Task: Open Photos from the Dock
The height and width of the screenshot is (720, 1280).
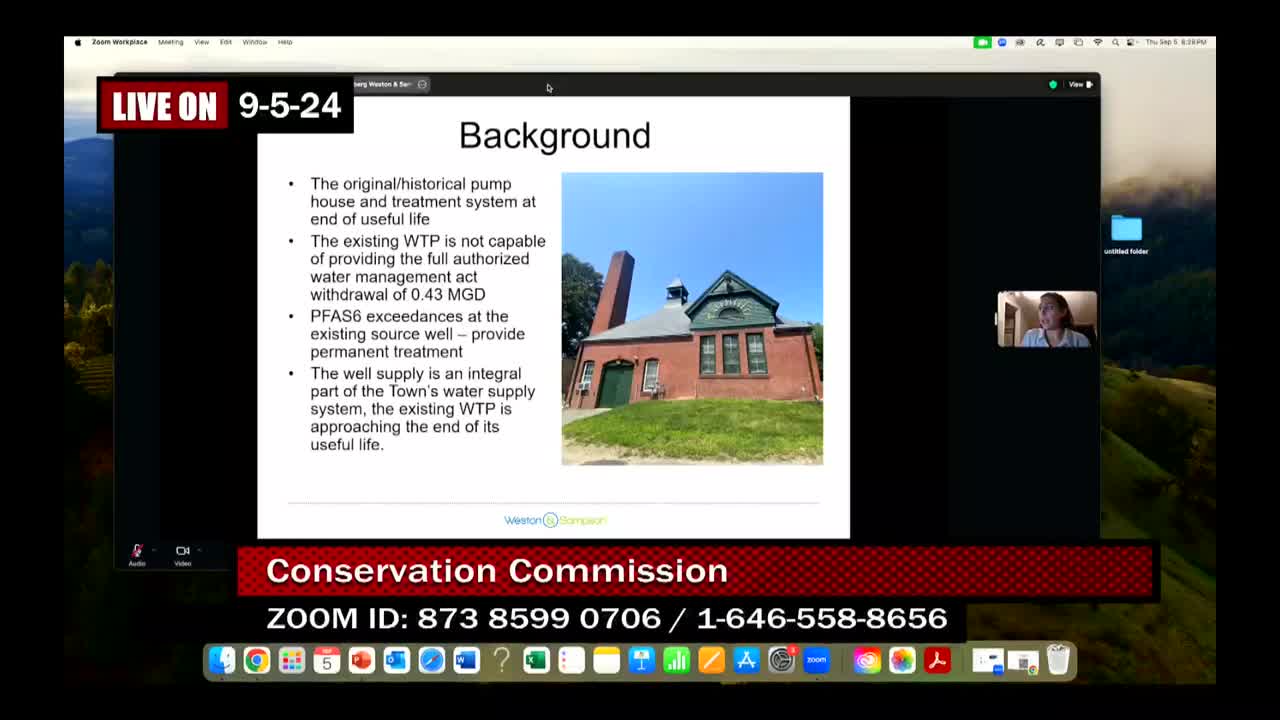Action: coord(902,660)
